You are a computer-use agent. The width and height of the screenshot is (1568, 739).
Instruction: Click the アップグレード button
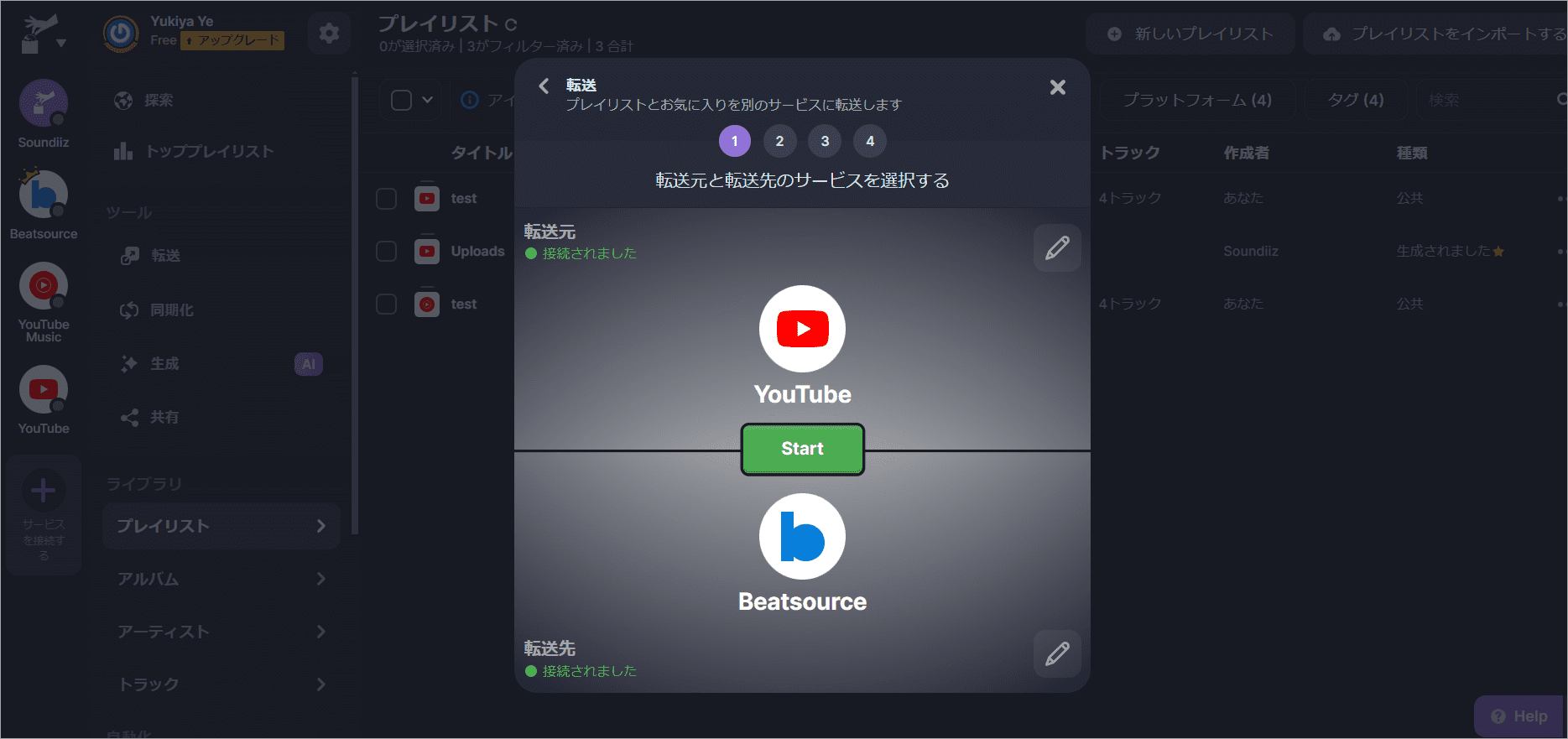click(232, 40)
